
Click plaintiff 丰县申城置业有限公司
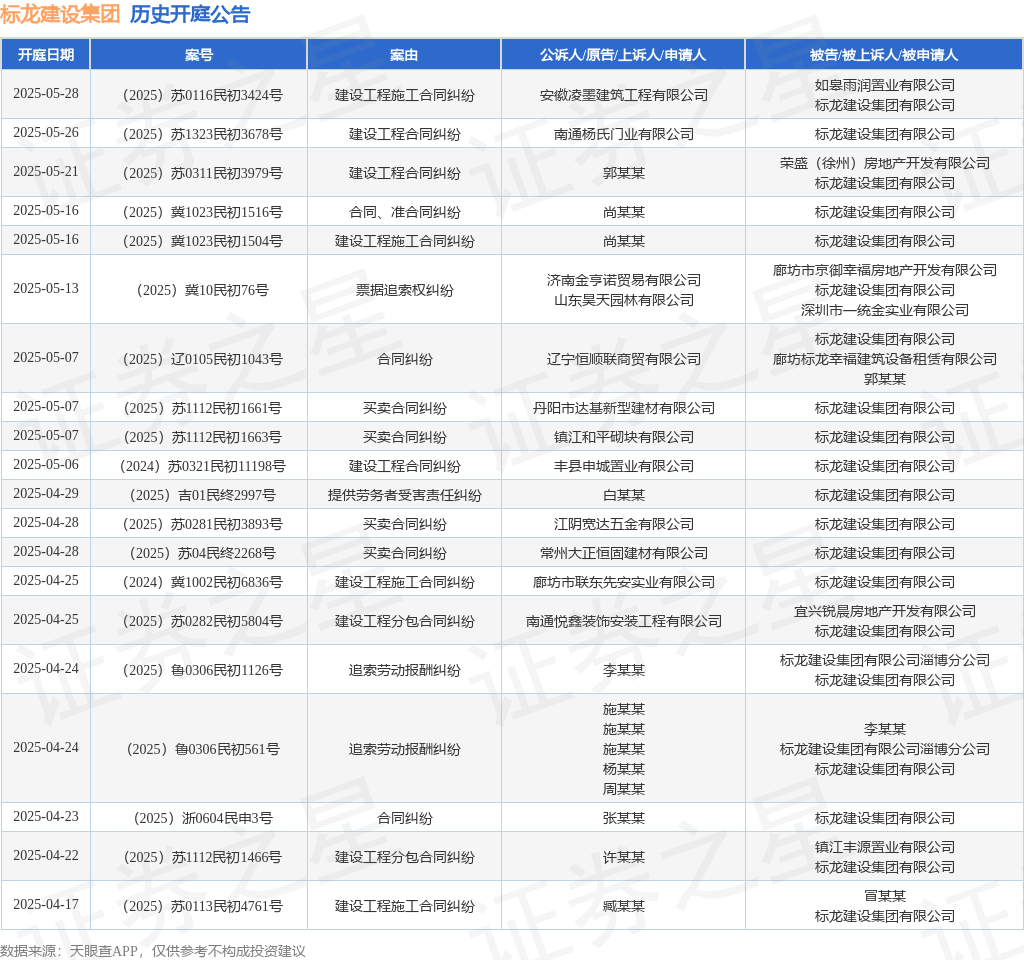pos(624,467)
